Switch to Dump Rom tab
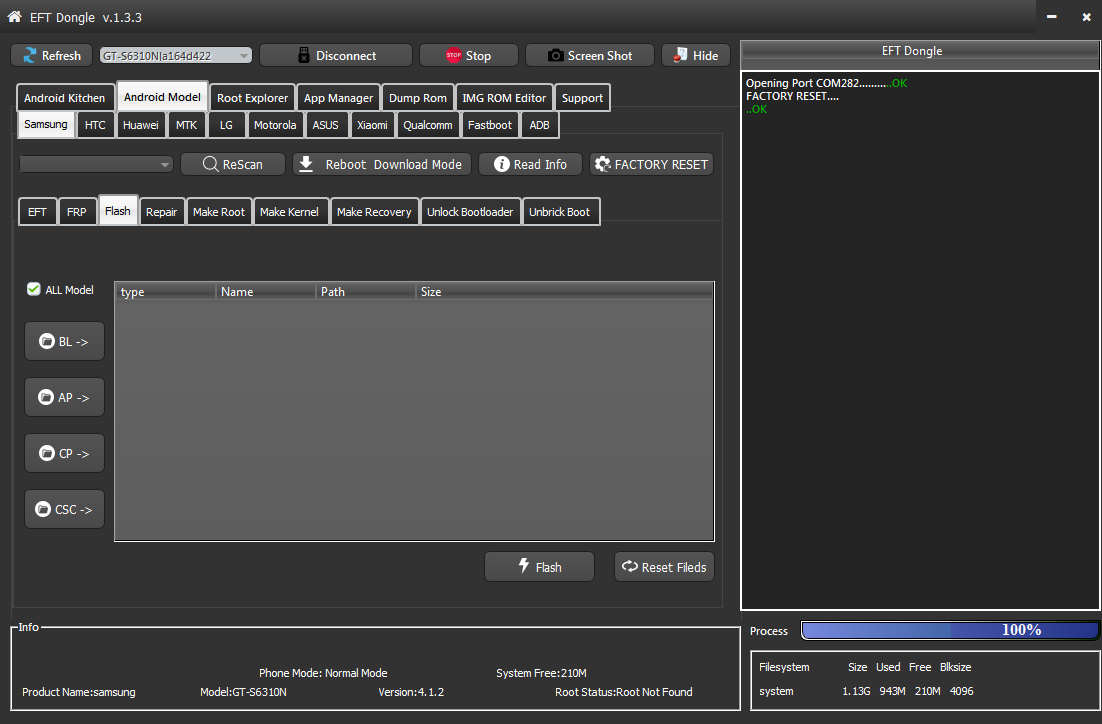 click(417, 98)
